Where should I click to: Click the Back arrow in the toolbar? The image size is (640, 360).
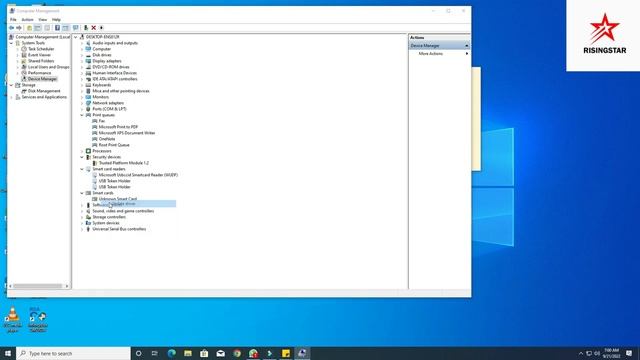11,28
